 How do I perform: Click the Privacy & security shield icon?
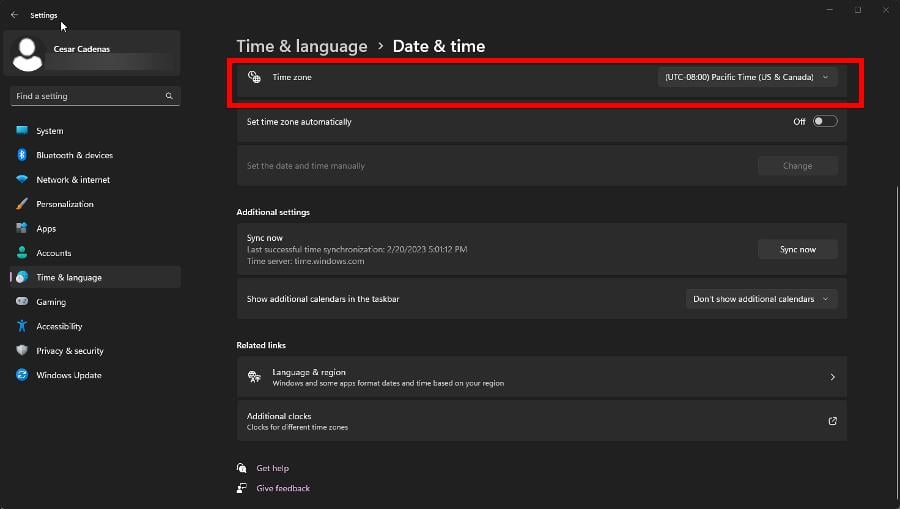[22, 351]
